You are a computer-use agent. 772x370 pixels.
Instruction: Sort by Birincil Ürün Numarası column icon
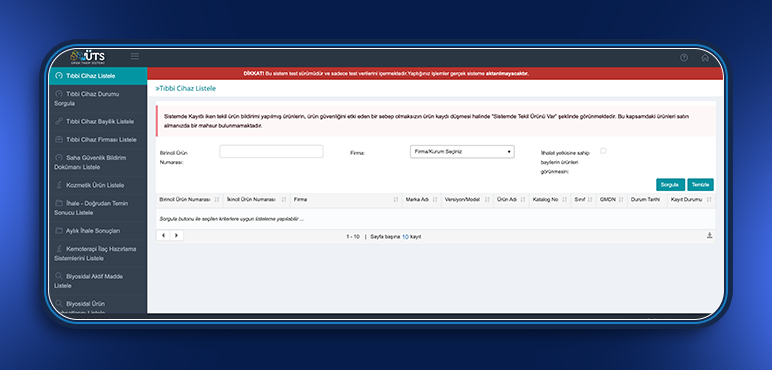217,200
